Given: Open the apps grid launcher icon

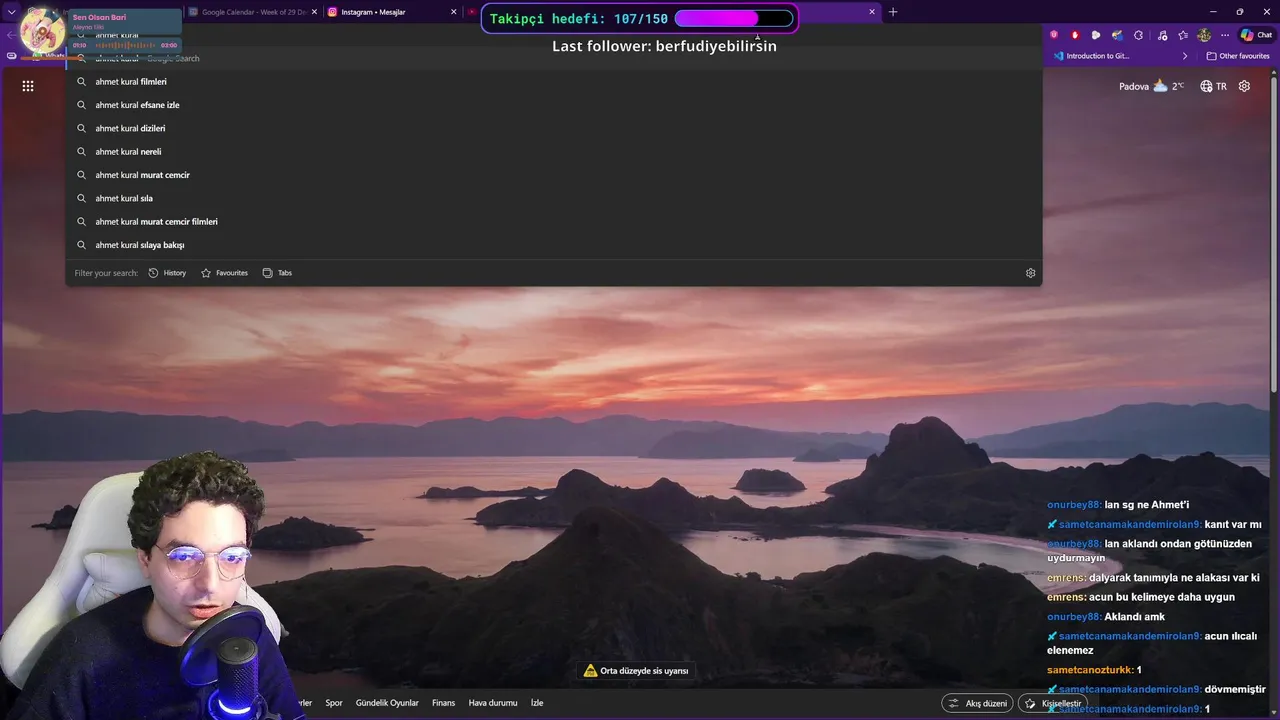Looking at the screenshot, I should [28, 86].
